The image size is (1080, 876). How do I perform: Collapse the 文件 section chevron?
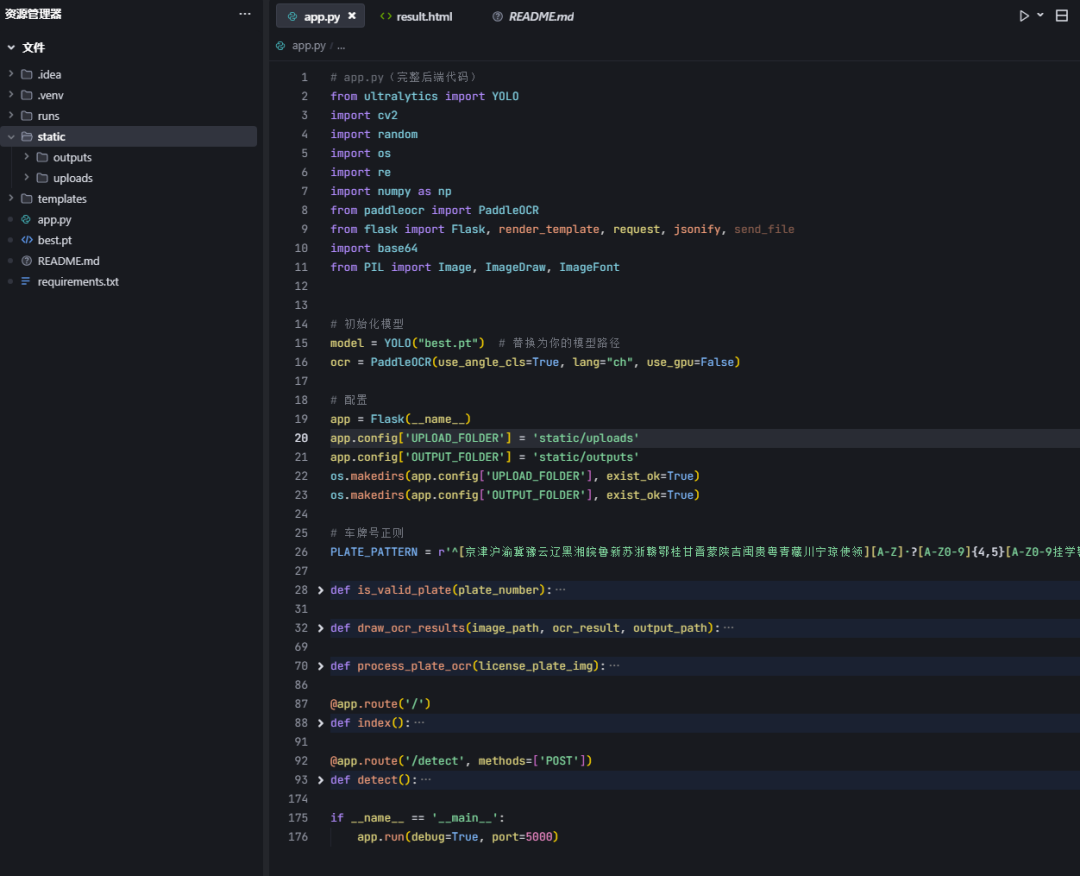(x=11, y=48)
